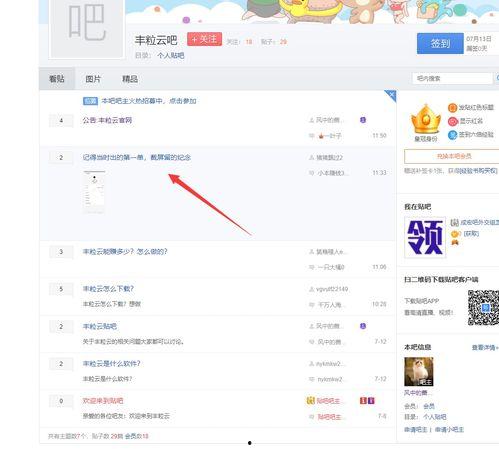Open the 精品 tab

pos(130,79)
